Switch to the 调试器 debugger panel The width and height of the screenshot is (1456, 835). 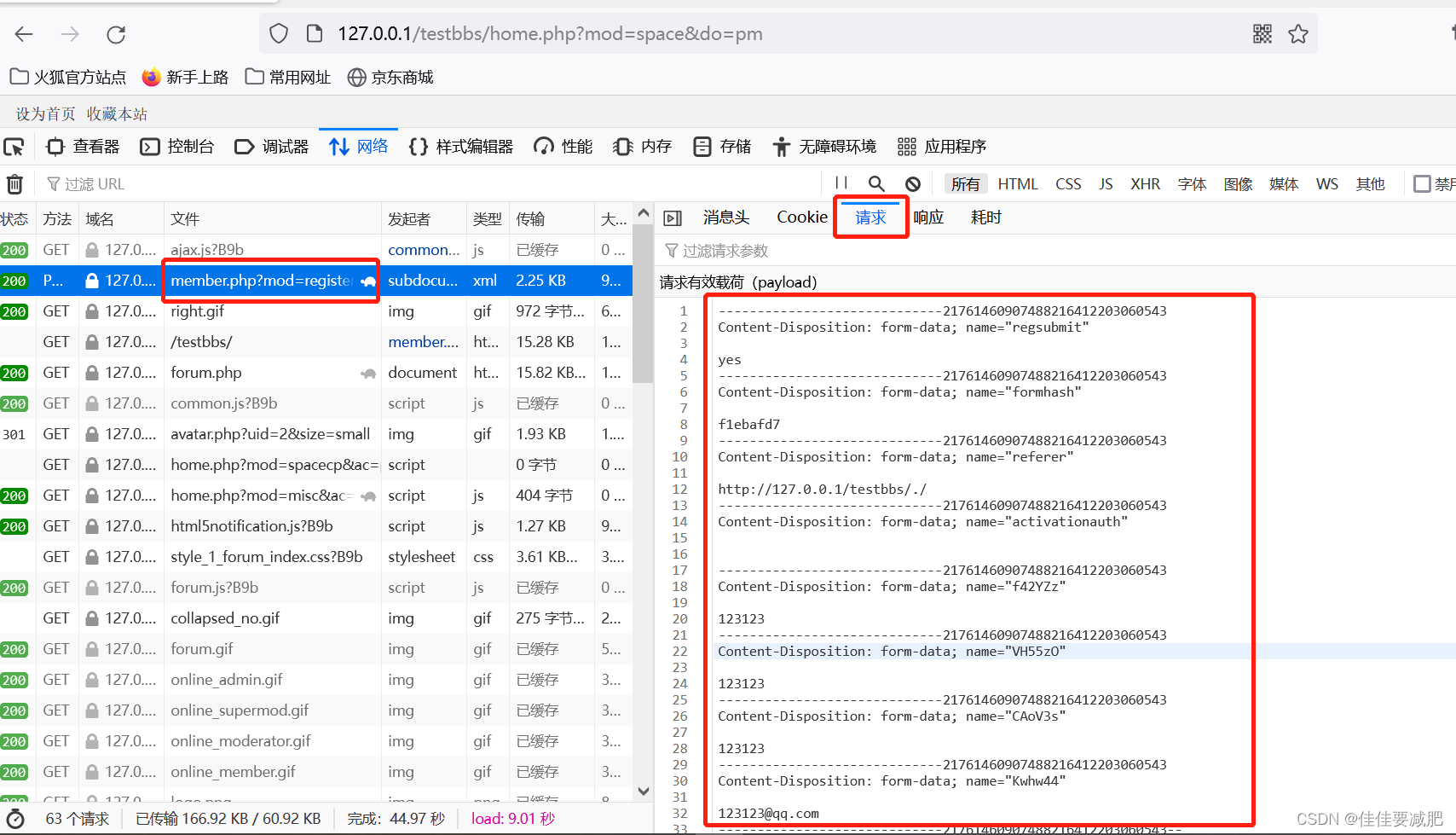click(271, 147)
